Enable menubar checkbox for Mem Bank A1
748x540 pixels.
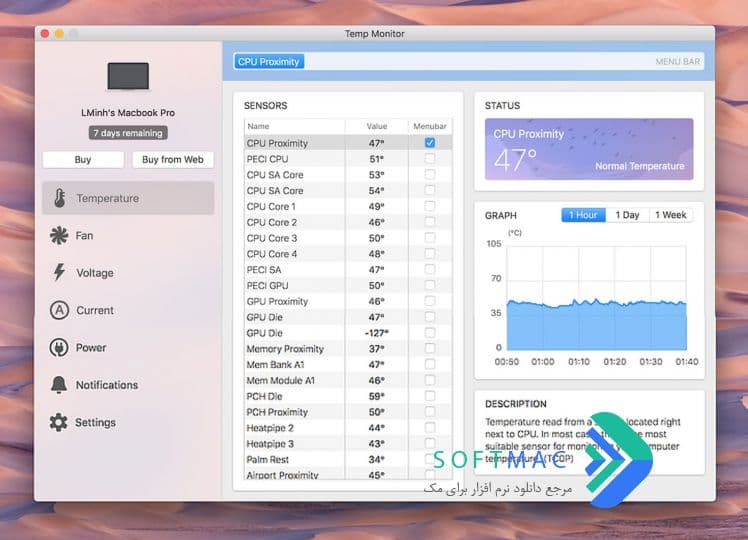[x=430, y=364]
